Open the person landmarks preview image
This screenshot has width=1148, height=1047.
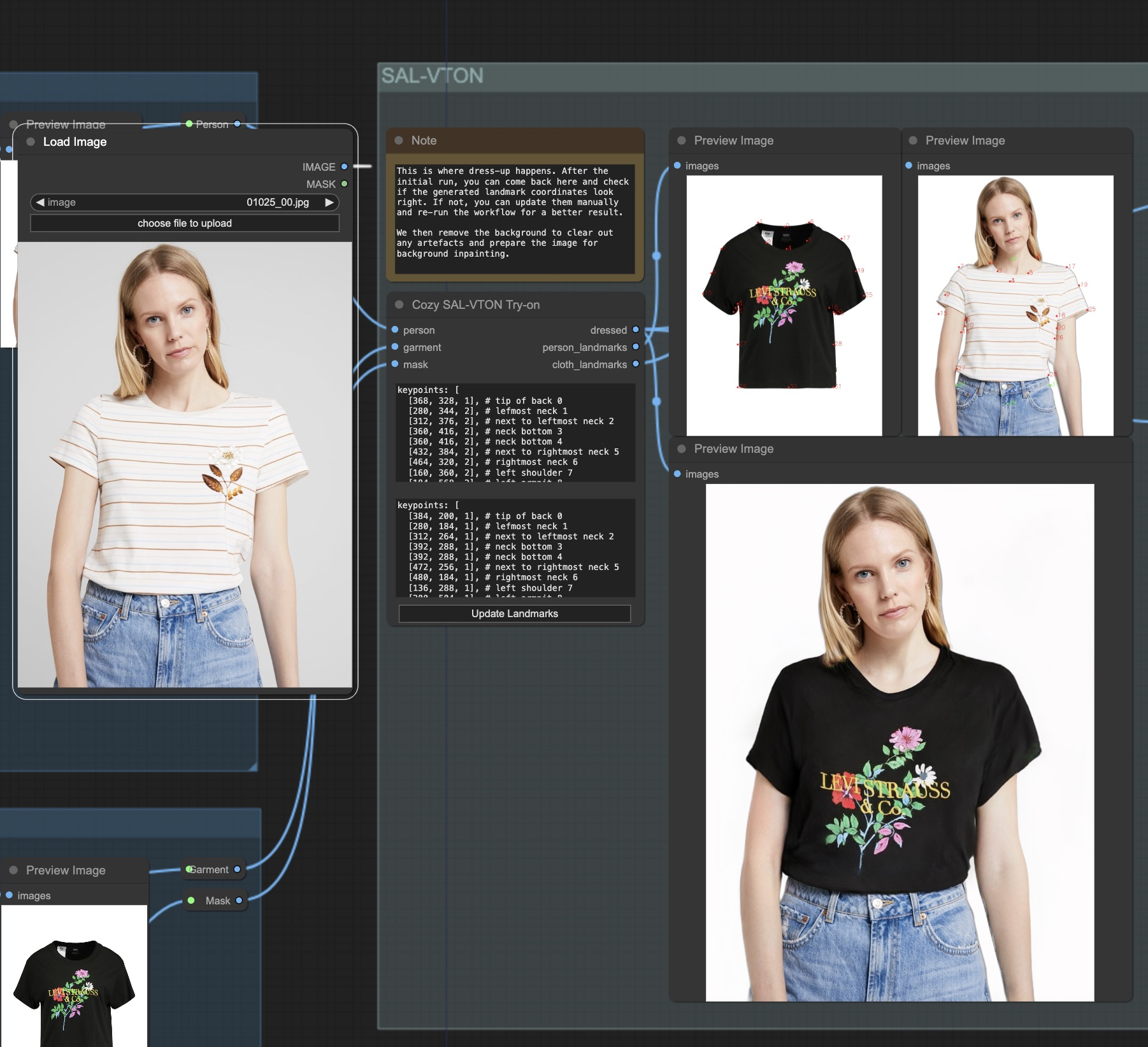(1015, 306)
